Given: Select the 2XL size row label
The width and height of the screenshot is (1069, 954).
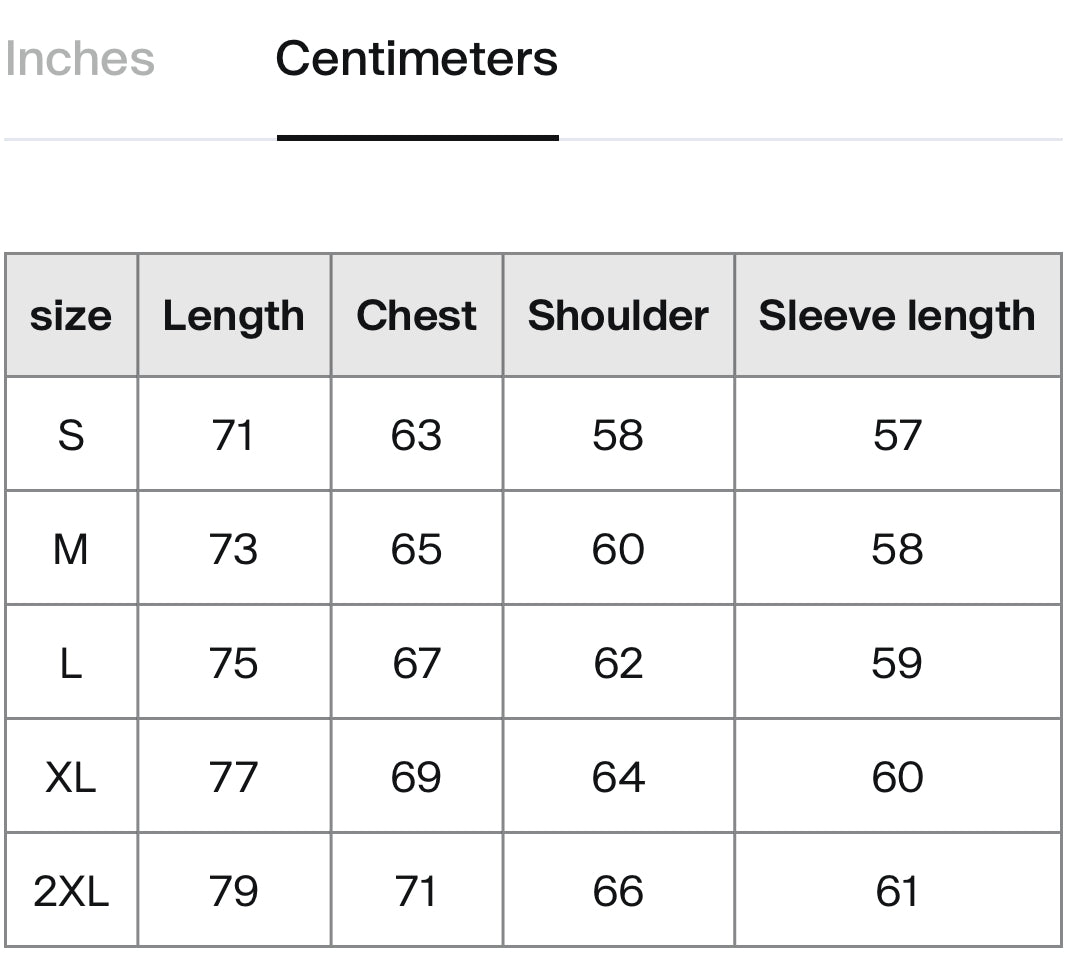Looking at the screenshot, I should click(x=71, y=891).
